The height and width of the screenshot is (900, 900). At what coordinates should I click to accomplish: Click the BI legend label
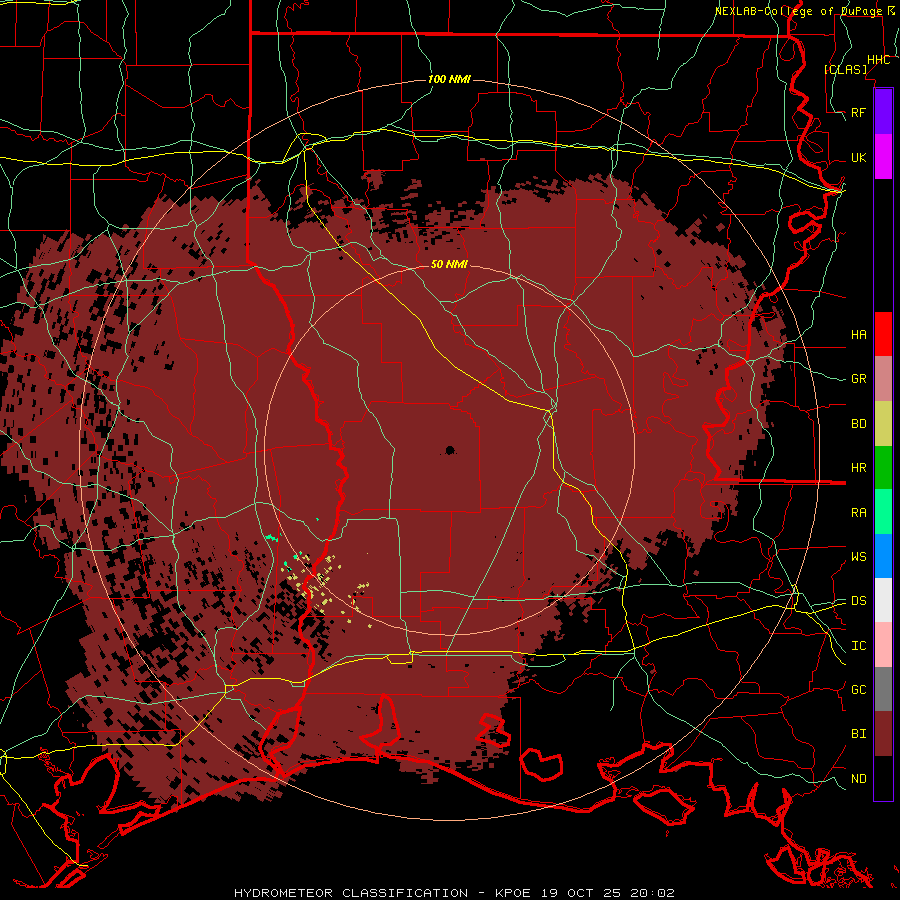pyautogui.click(x=858, y=734)
